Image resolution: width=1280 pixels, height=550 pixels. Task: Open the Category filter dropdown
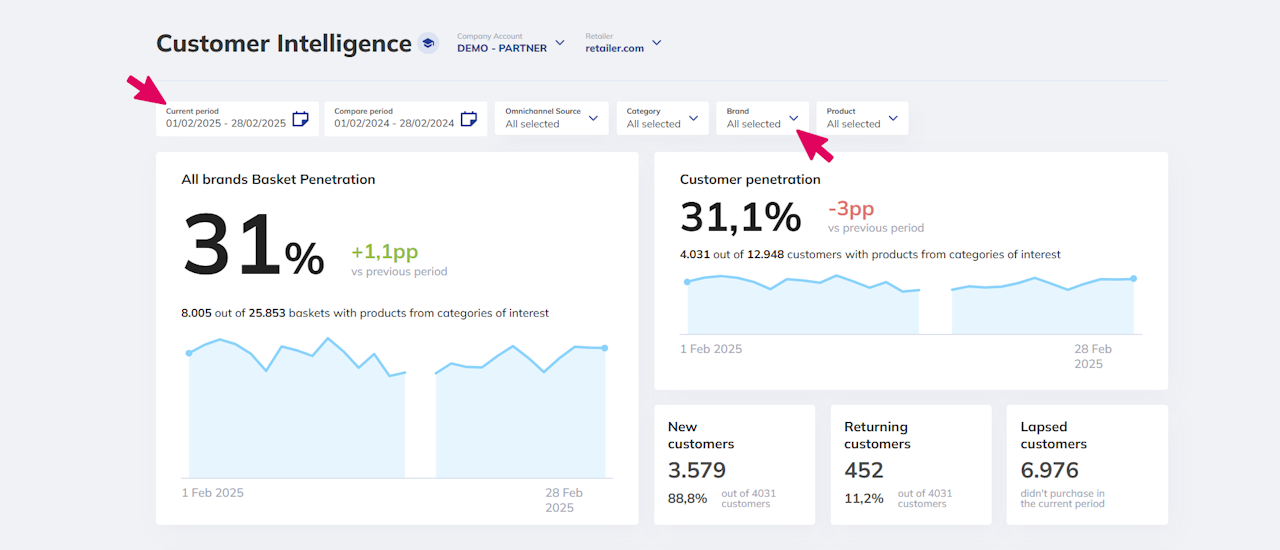662,118
